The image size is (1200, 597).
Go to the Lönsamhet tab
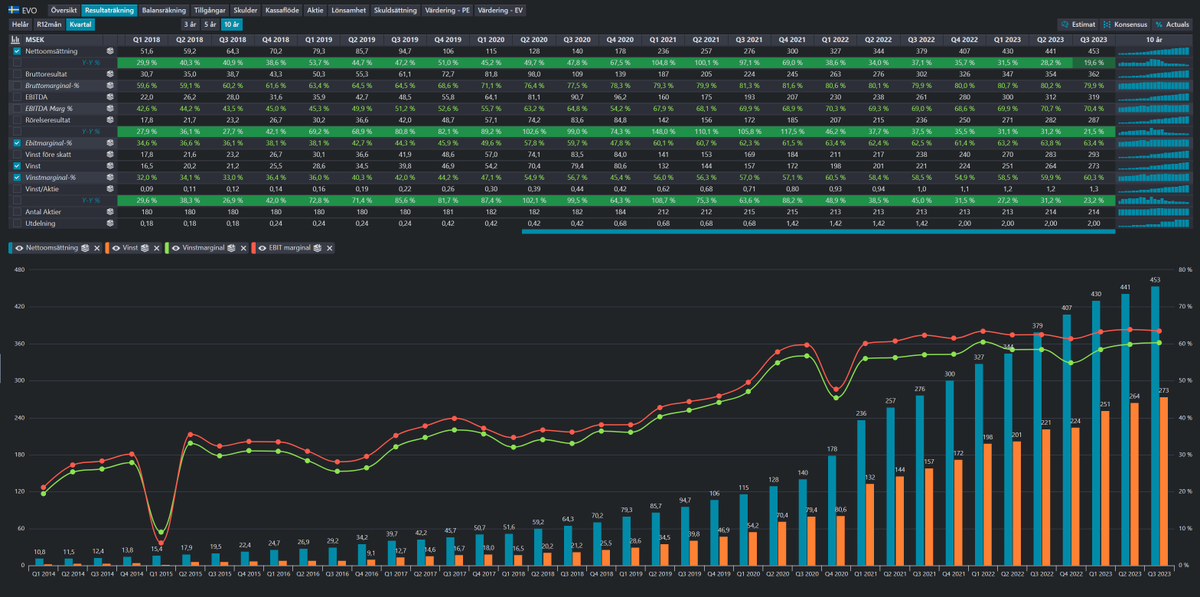click(x=349, y=10)
